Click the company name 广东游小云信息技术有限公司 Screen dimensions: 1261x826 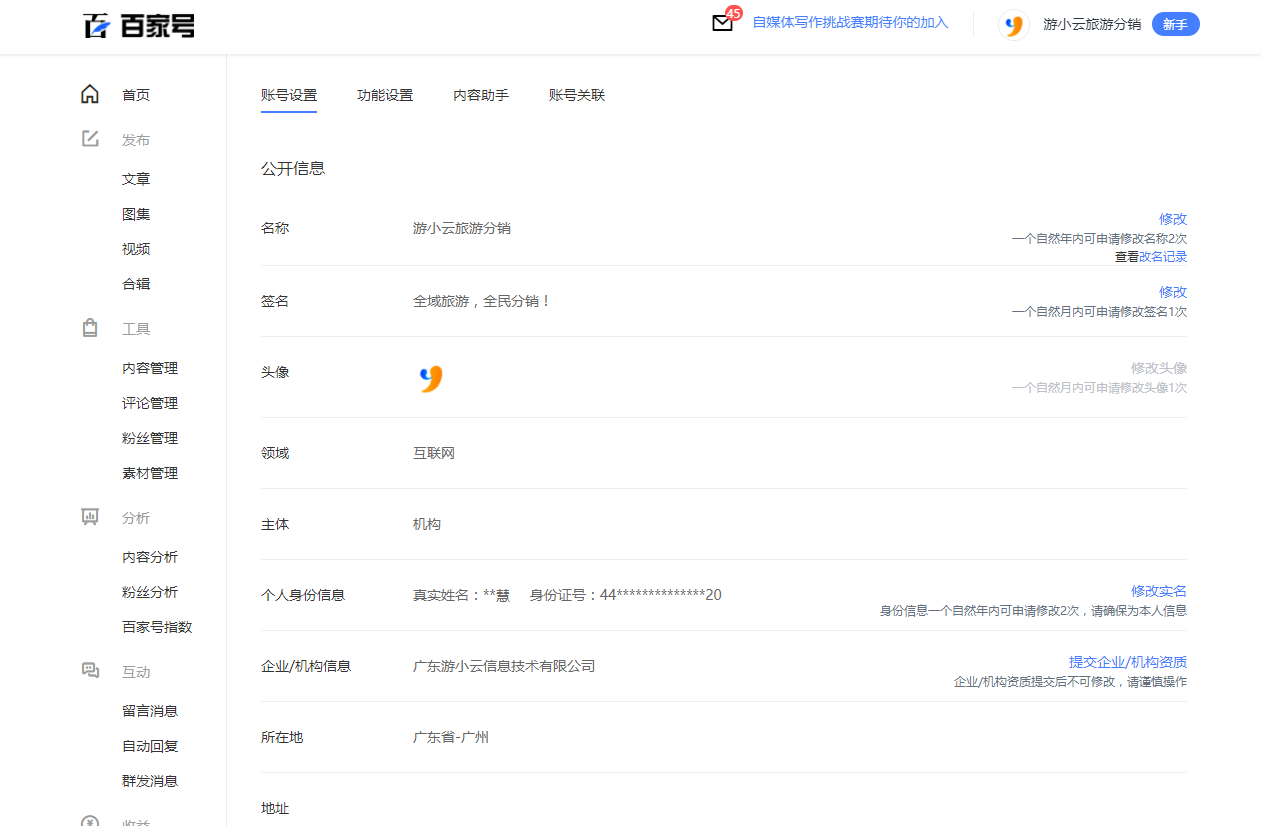pos(504,666)
